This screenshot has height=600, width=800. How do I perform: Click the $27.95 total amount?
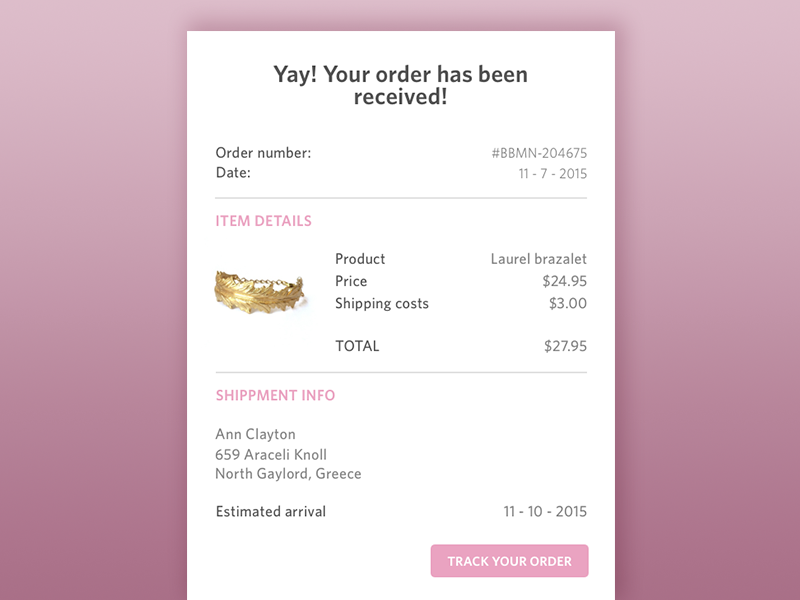(x=565, y=346)
